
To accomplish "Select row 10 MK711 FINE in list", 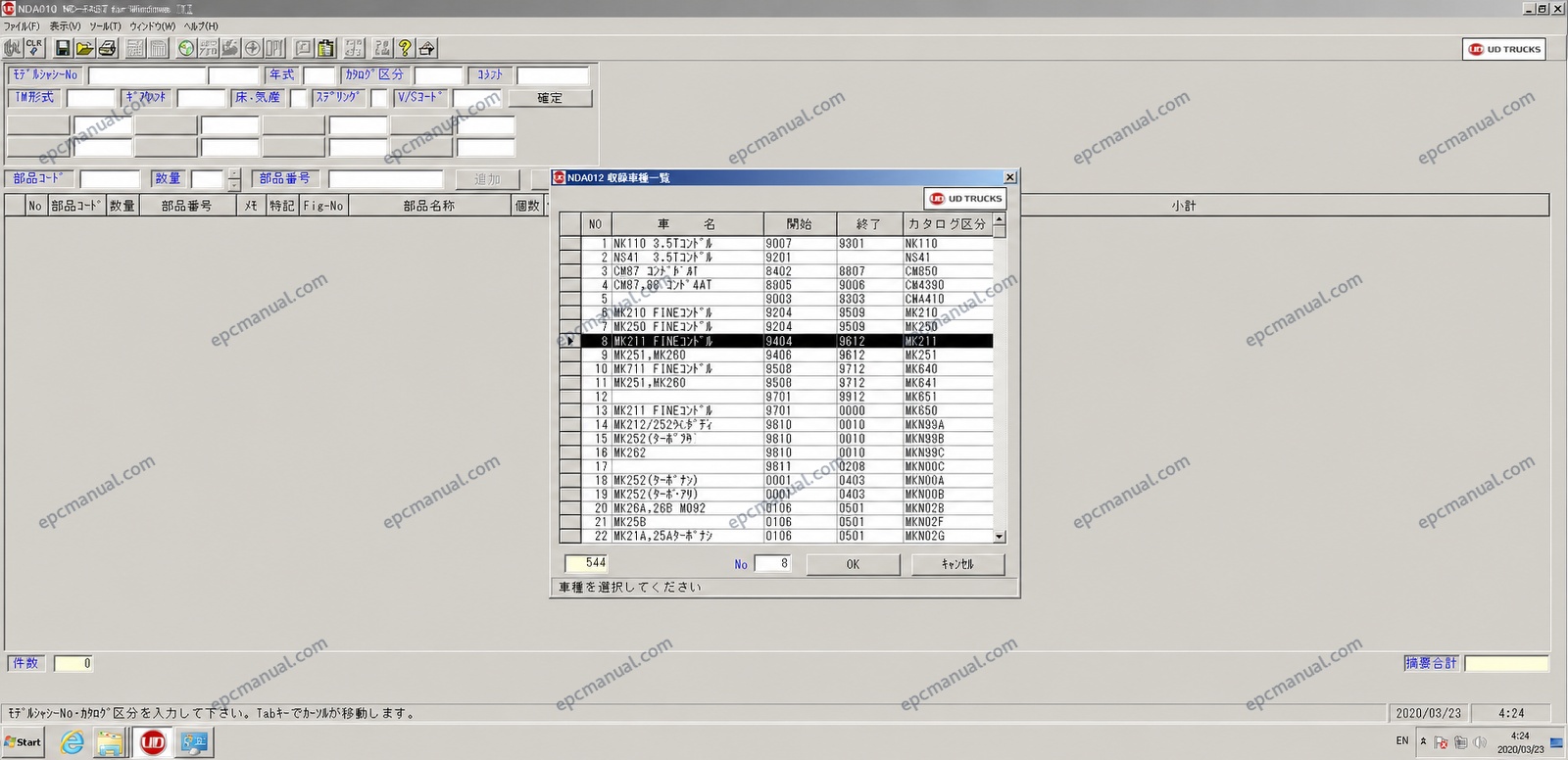I will pos(786,369).
